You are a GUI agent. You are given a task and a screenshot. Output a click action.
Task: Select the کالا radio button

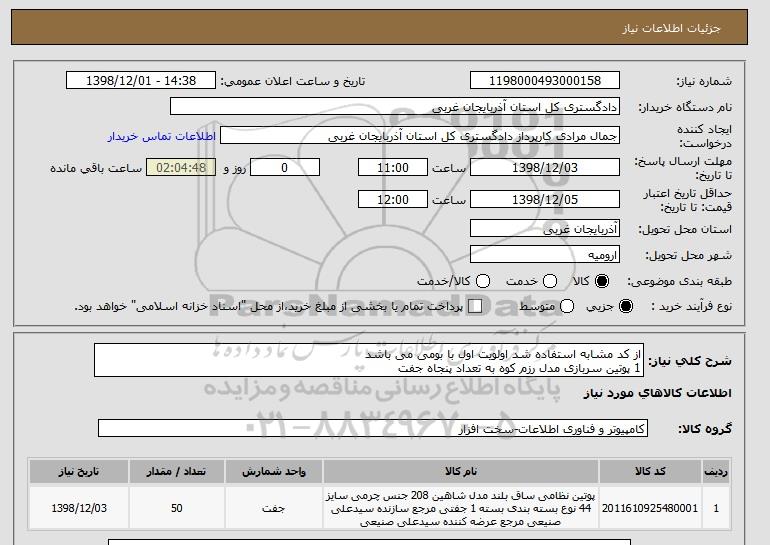pyautogui.click(x=602, y=281)
